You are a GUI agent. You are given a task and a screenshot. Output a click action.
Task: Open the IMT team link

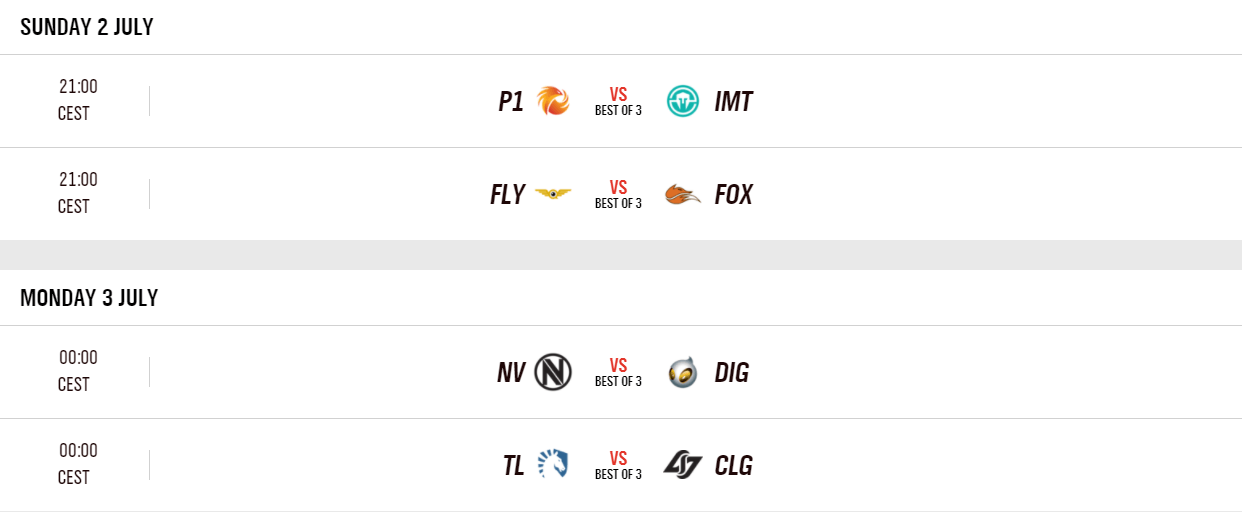click(x=733, y=101)
